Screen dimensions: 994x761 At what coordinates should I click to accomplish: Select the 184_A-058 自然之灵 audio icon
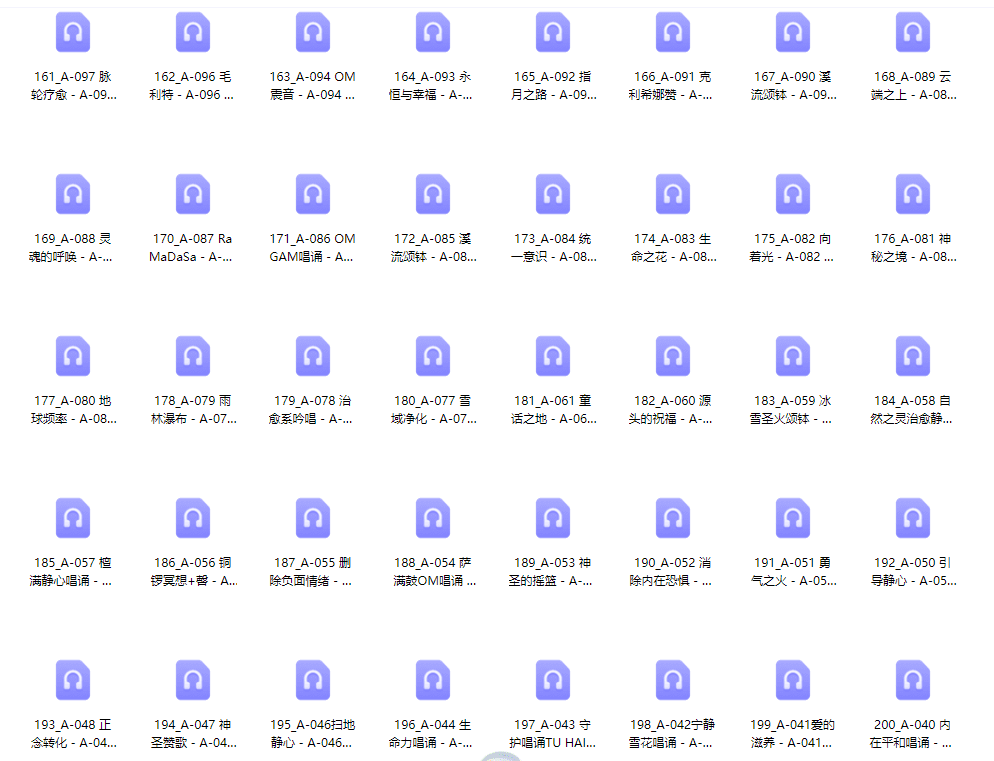tap(913, 356)
